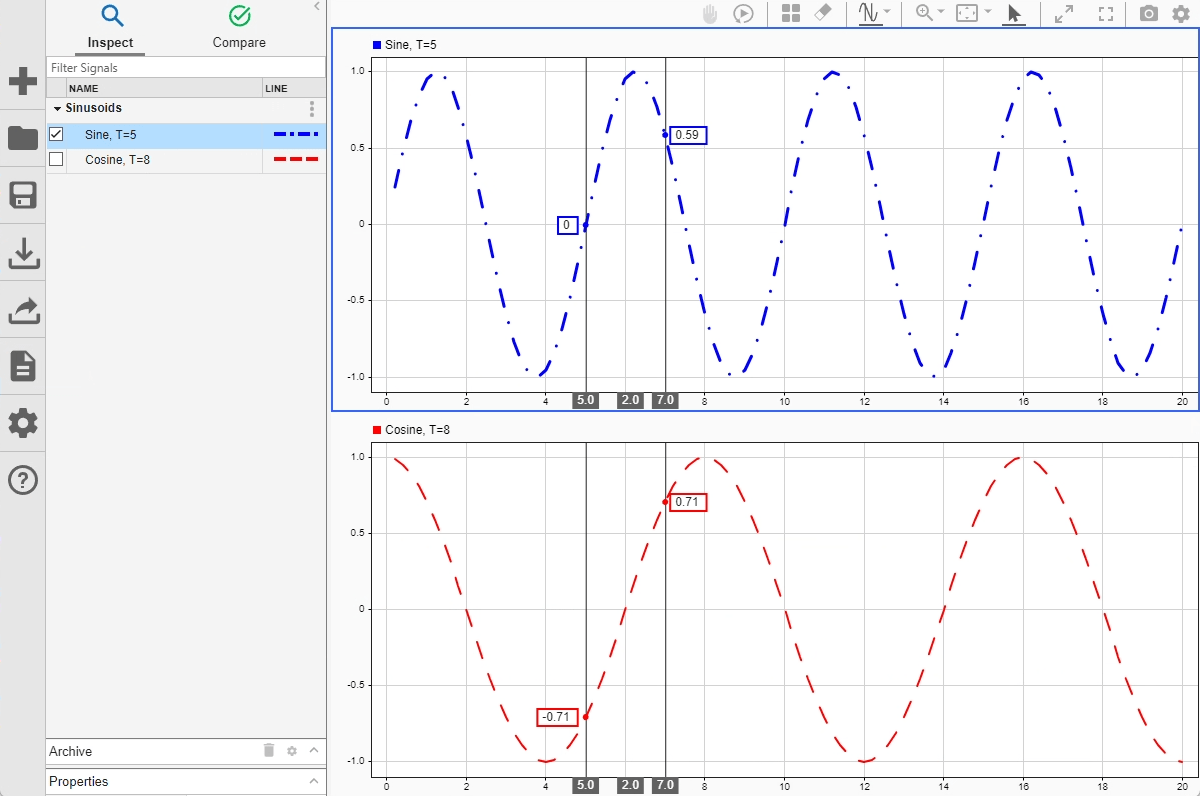Click the Save session floppy disk icon
The height and width of the screenshot is (796, 1200).
point(22,196)
